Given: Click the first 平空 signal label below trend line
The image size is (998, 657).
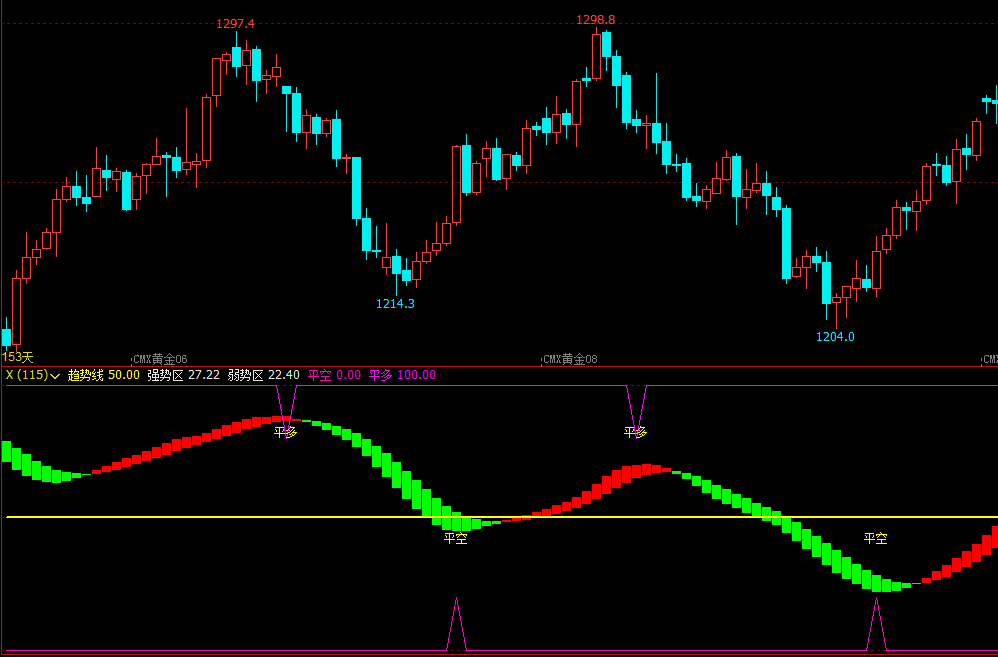Looking at the screenshot, I should [x=456, y=539].
